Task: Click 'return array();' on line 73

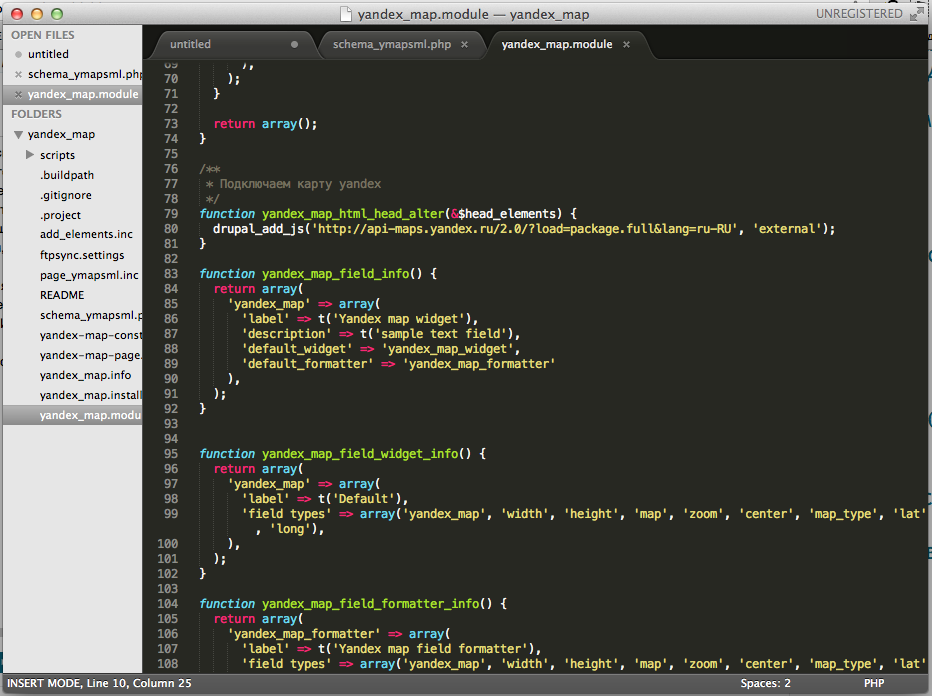Action: pos(265,124)
